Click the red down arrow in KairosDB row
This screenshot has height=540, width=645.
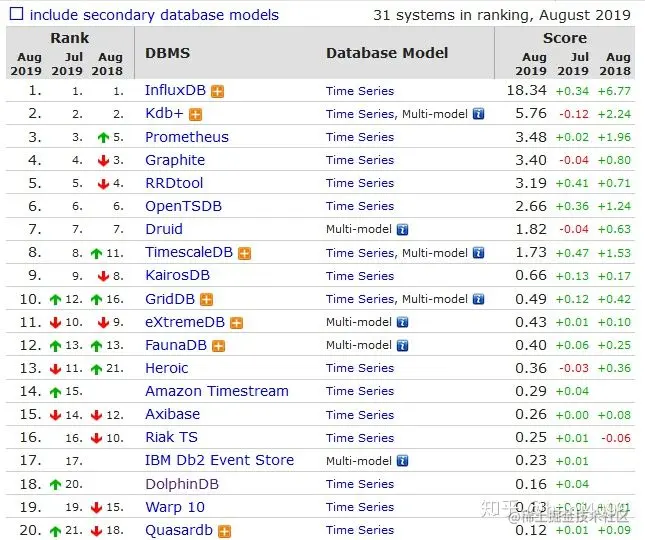(103, 276)
